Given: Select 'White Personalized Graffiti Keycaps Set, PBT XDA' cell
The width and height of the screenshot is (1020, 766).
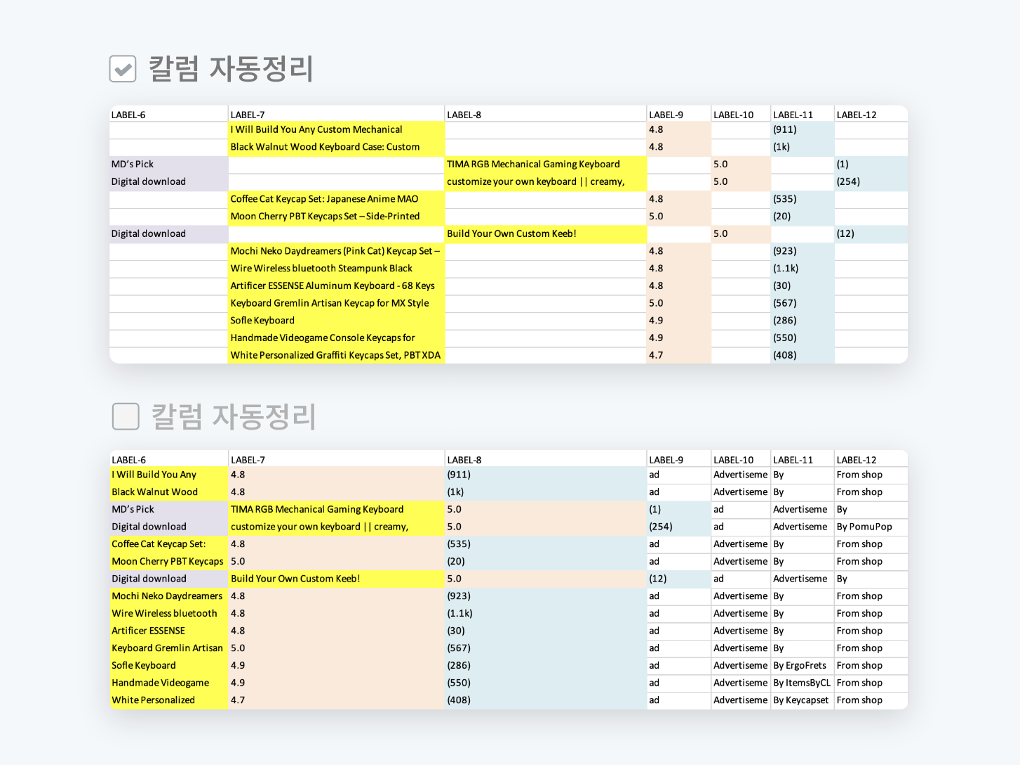Looking at the screenshot, I should [336, 355].
